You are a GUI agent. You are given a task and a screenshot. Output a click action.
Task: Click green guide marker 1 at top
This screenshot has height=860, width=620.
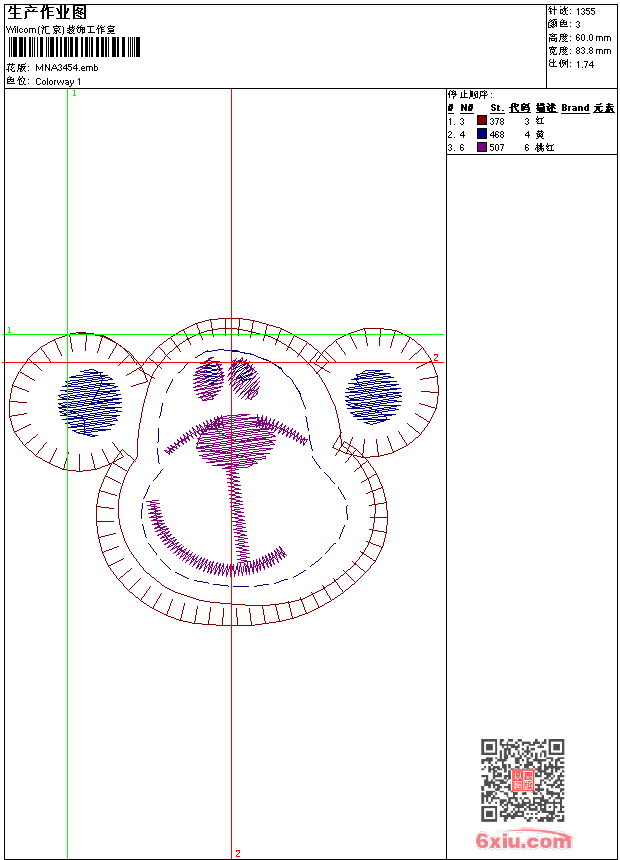coord(75,93)
